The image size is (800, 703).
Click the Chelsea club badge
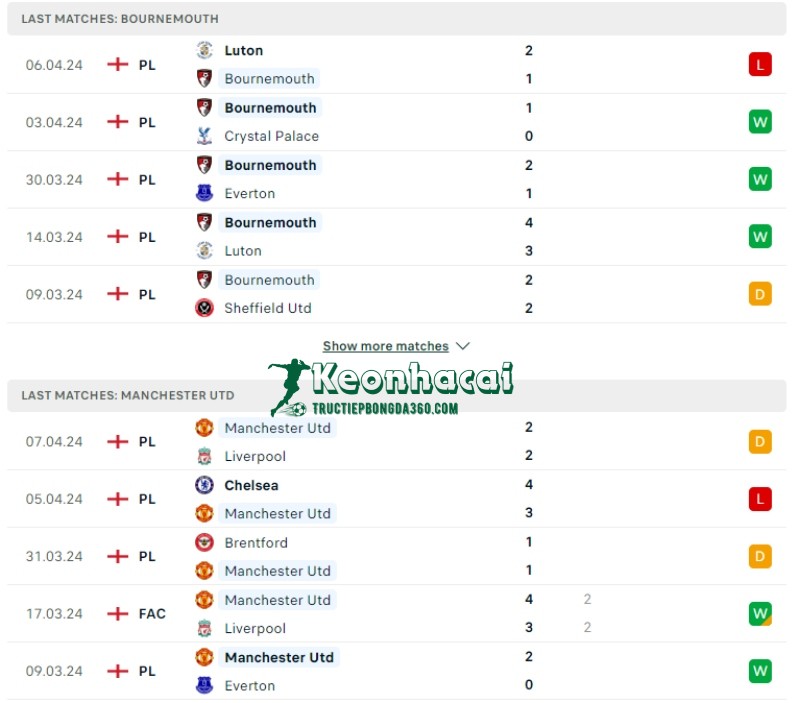[x=204, y=485]
